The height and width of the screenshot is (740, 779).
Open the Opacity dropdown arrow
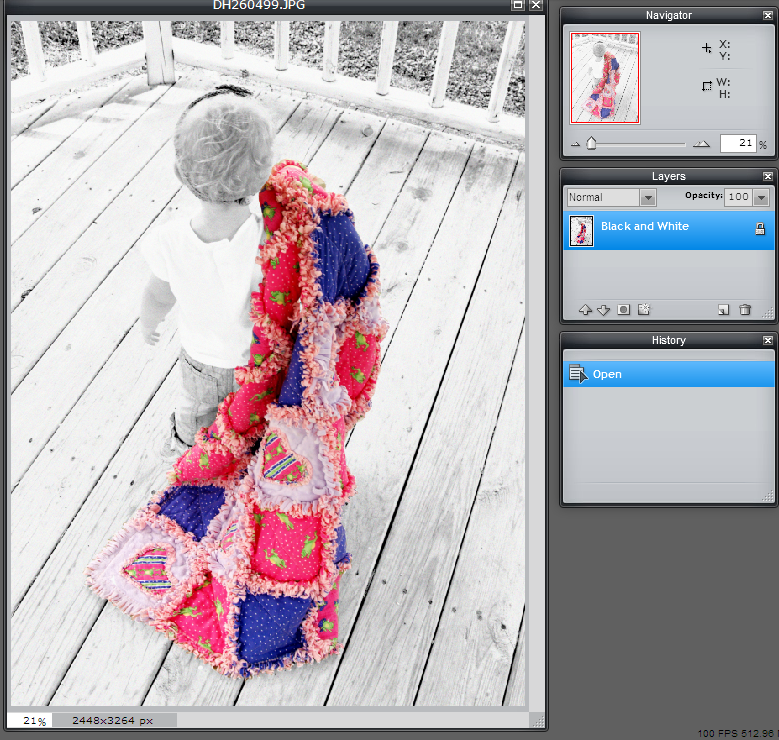pos(761,197)
